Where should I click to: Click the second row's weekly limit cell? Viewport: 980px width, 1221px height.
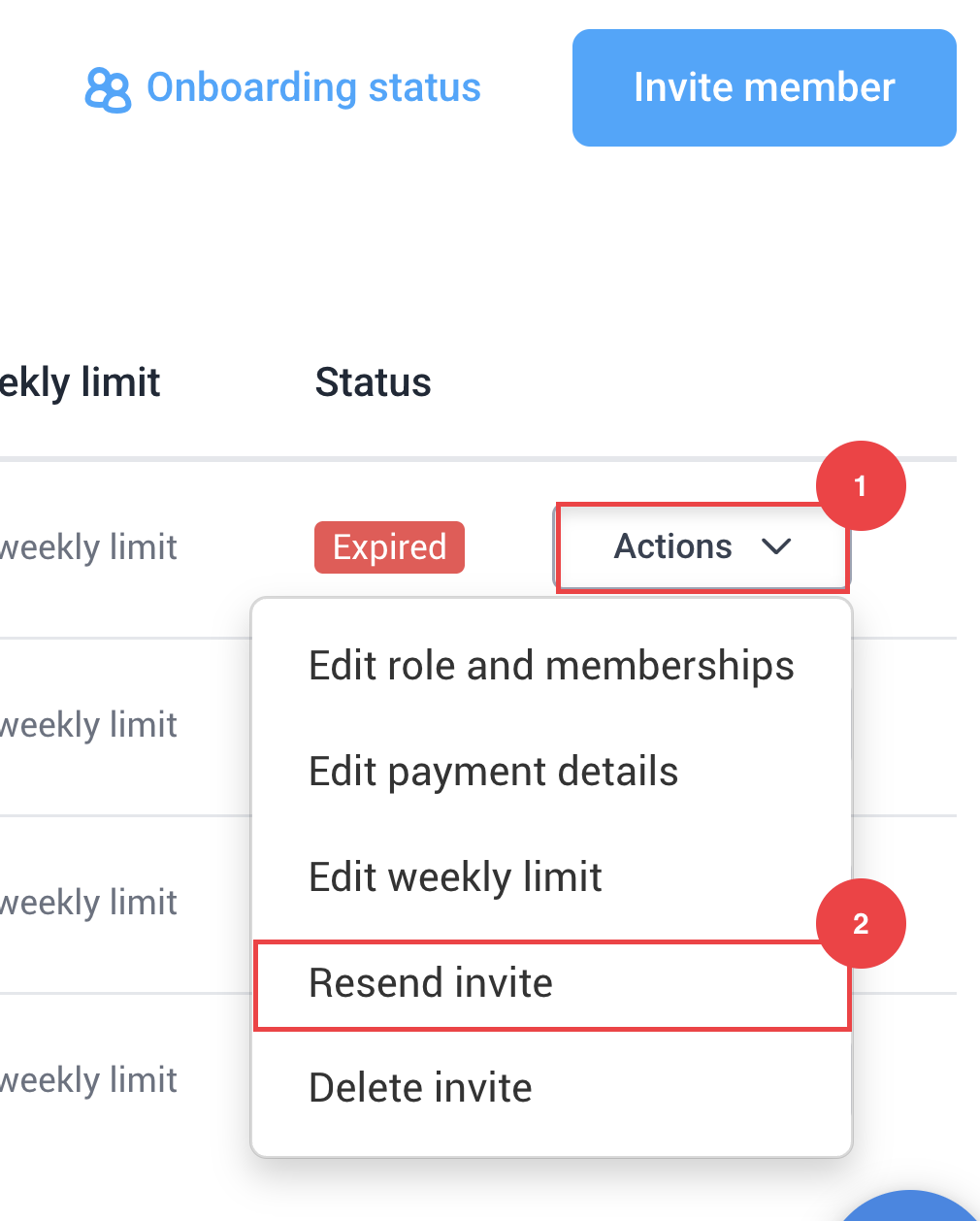pos(89,725)
